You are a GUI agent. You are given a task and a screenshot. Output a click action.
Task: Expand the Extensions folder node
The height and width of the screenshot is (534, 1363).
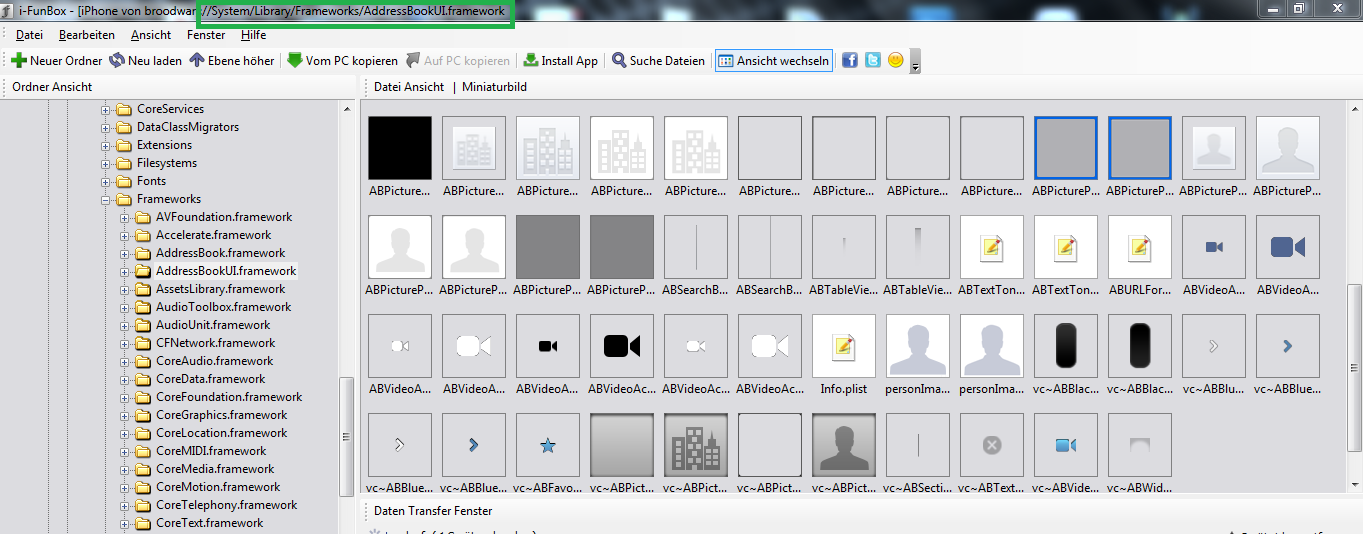(106, 145)
